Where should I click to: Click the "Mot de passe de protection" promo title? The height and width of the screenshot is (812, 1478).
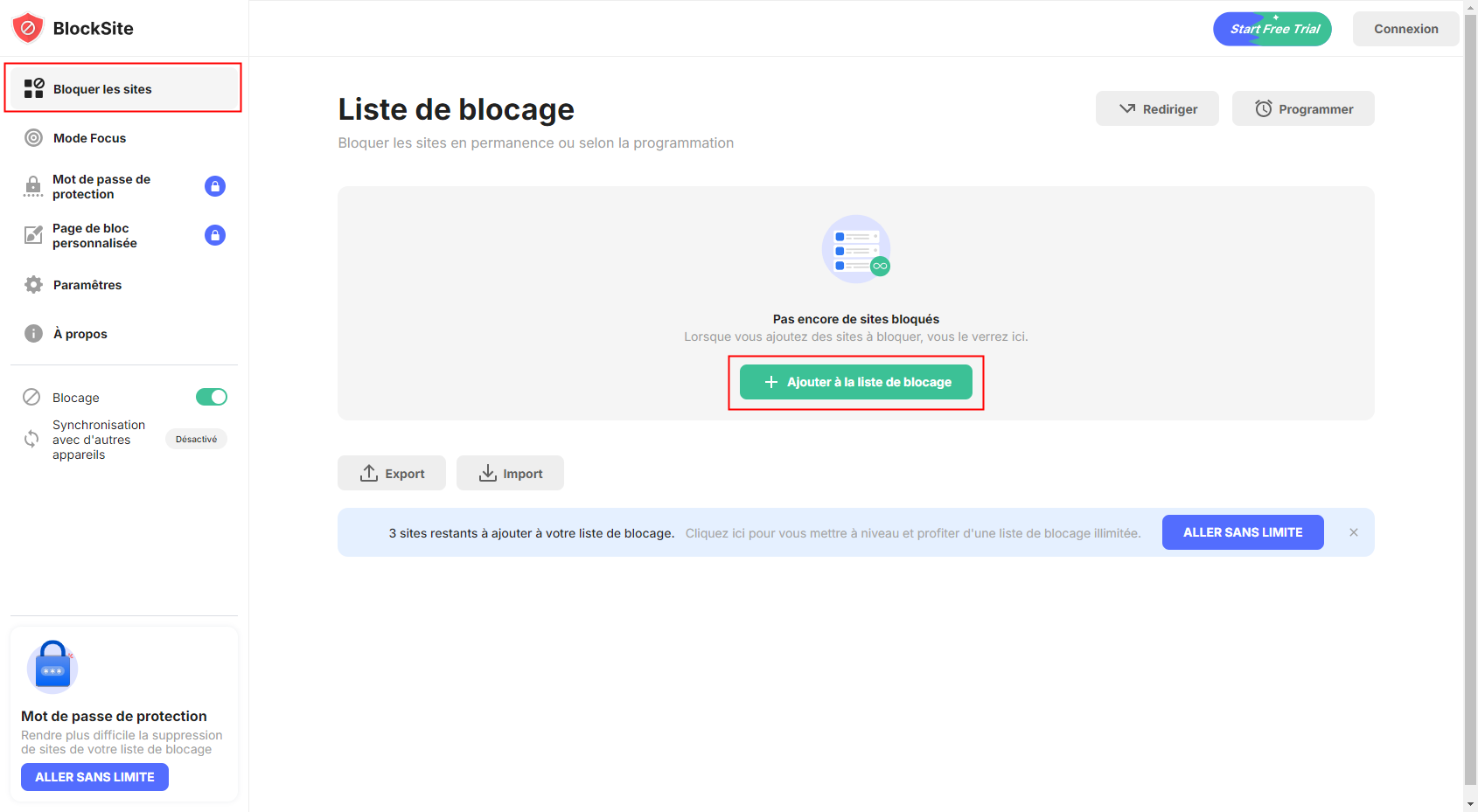click(114, 716)
